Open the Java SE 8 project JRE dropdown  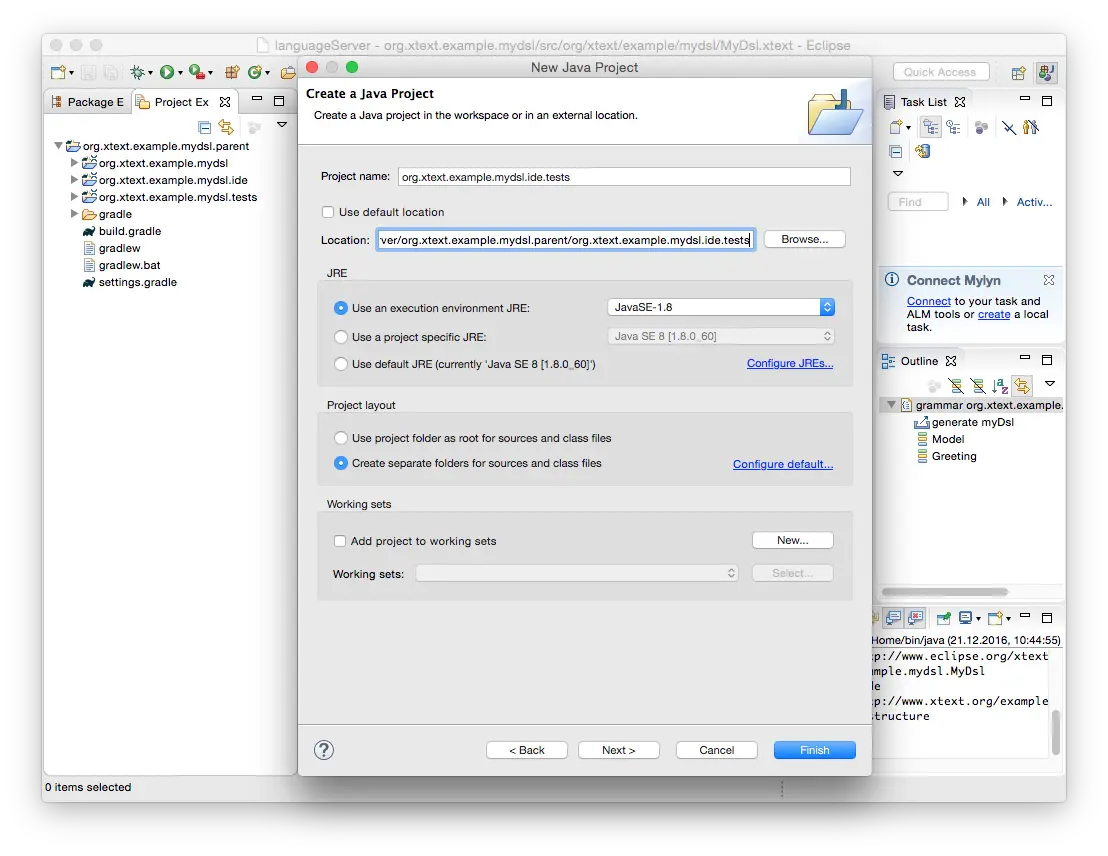[721, 336]
